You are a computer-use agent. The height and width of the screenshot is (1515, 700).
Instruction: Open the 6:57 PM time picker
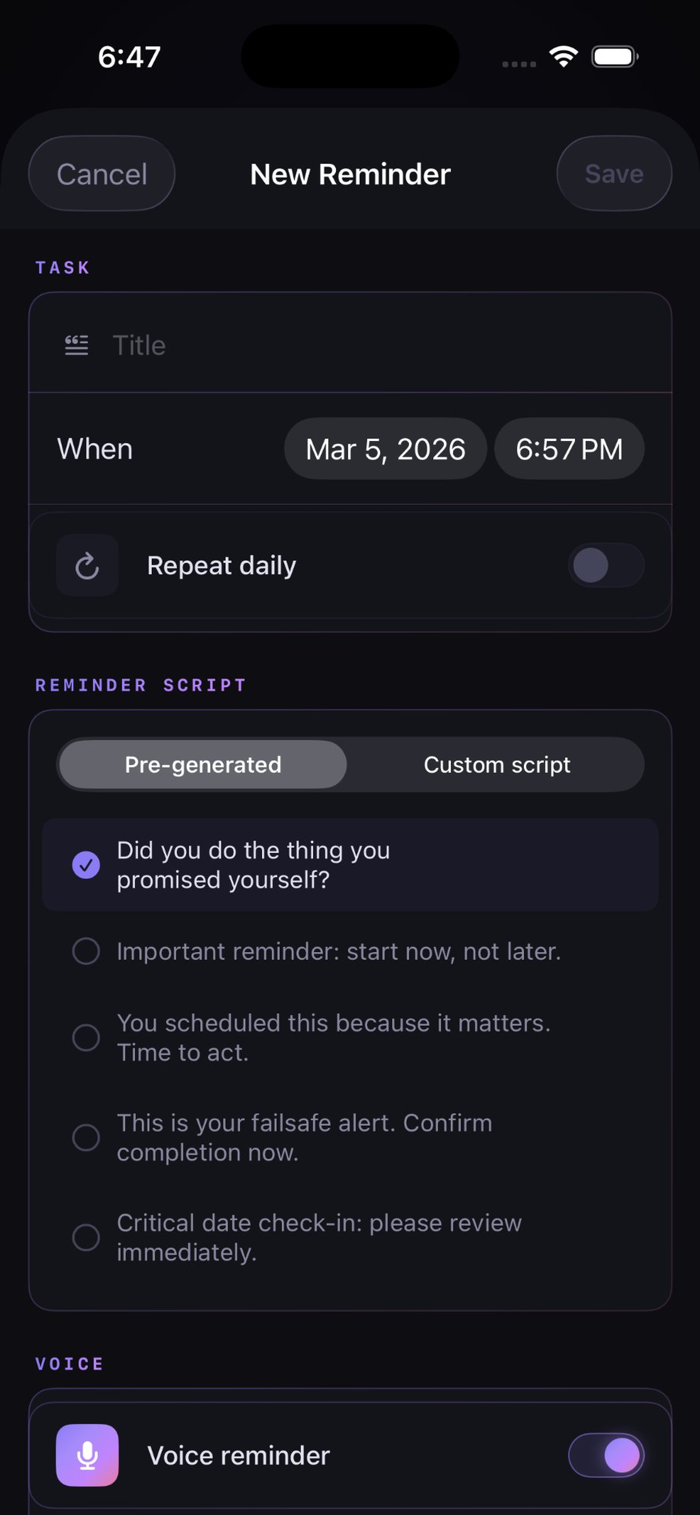(x=569, y=449)
